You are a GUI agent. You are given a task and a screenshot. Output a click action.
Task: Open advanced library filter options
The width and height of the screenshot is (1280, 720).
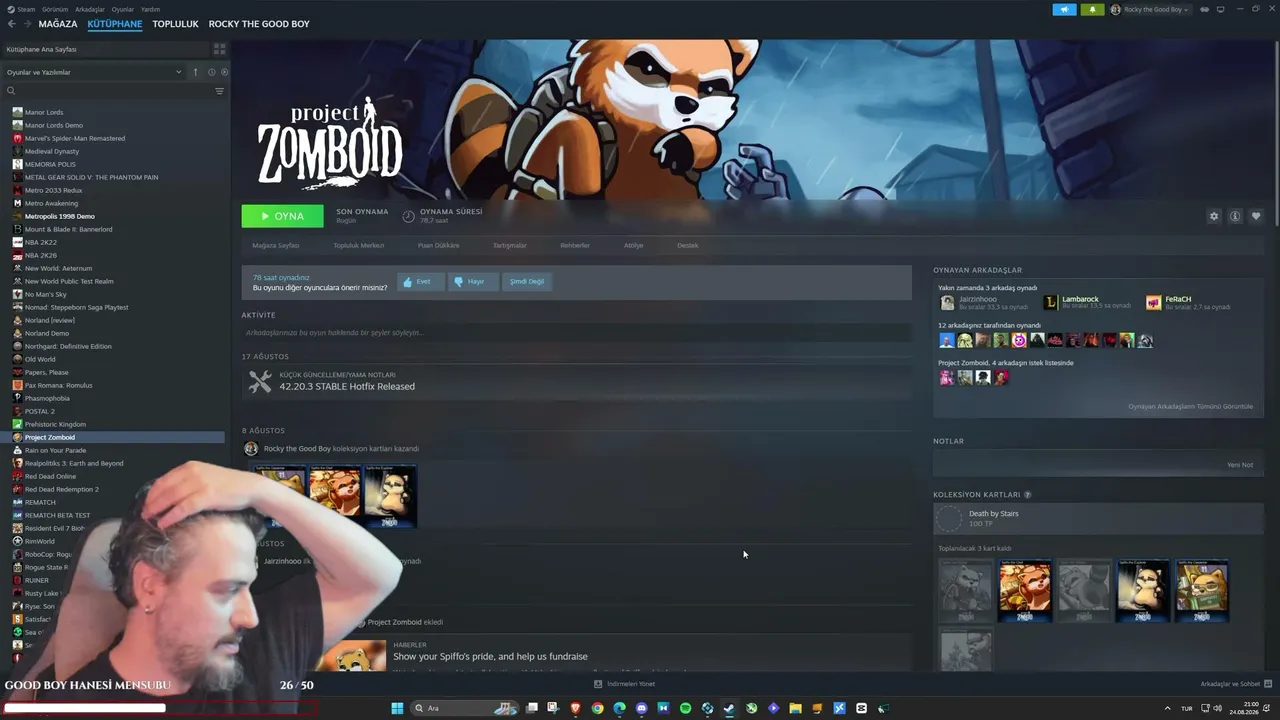pos(219,91)
